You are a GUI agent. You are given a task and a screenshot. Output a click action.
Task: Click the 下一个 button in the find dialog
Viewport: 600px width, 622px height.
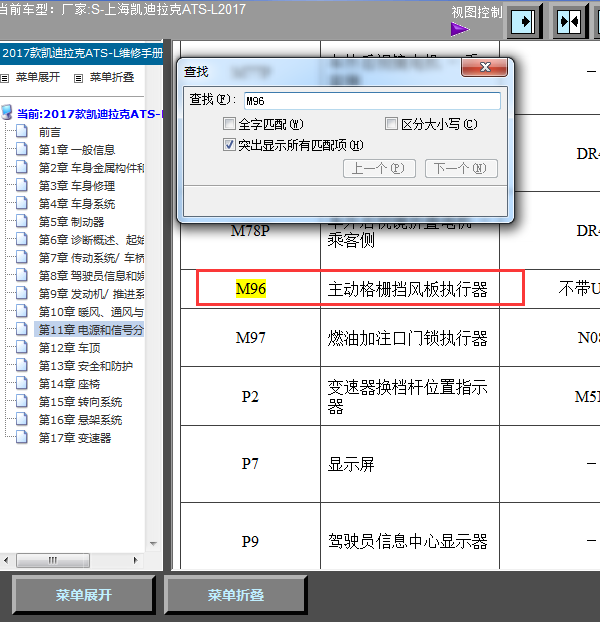click(x=461, y=169)
